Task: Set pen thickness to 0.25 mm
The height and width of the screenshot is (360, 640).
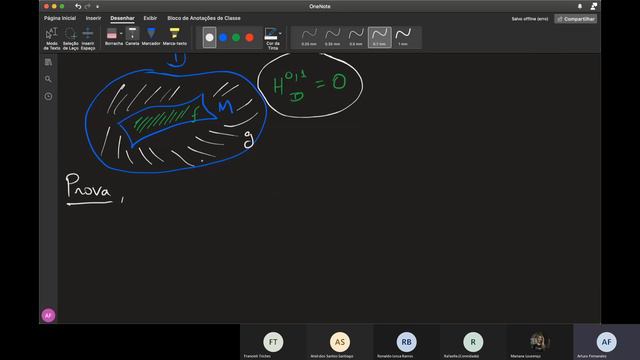Action: 309,37
